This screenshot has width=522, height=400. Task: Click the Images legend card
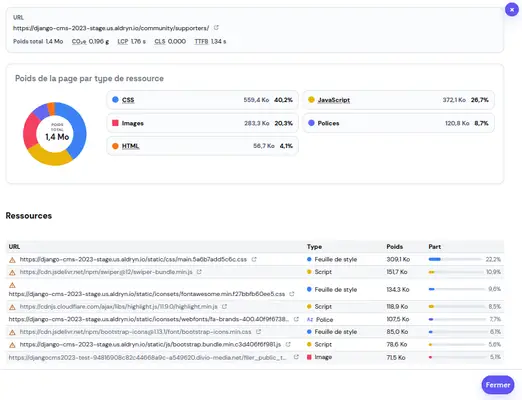coord(202,123)
